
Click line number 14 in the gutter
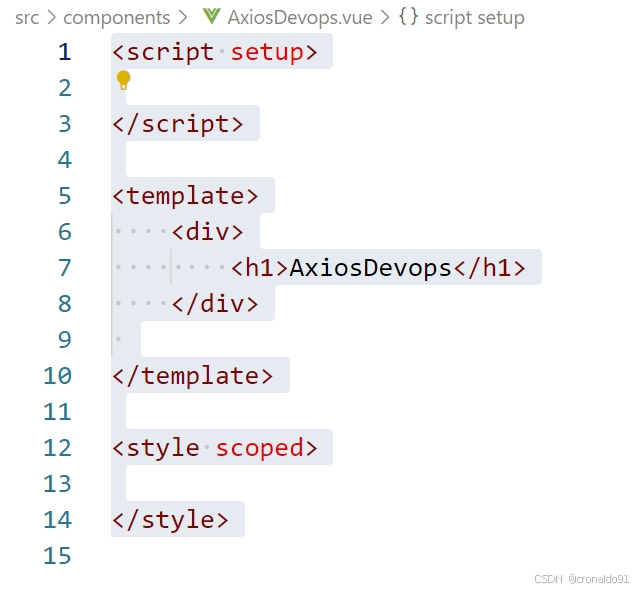(57, 520)
